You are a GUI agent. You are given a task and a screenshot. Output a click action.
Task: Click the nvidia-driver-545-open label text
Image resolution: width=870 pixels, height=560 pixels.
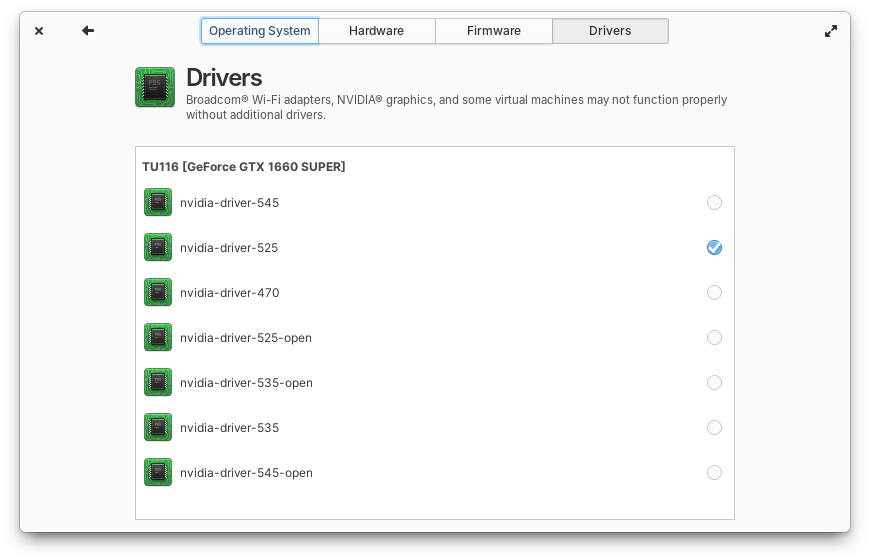coord(246,472)
